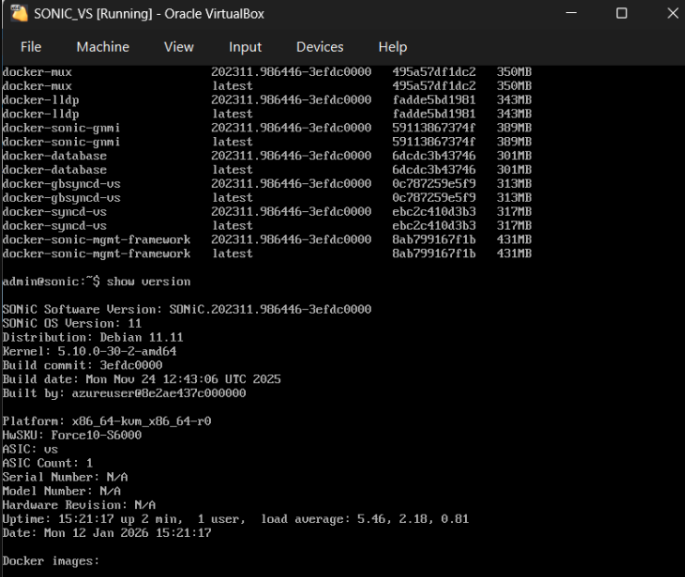Click 'docker-syncd-vs' row tagged latest
The image size is (685, 577).
click(267, 225)
